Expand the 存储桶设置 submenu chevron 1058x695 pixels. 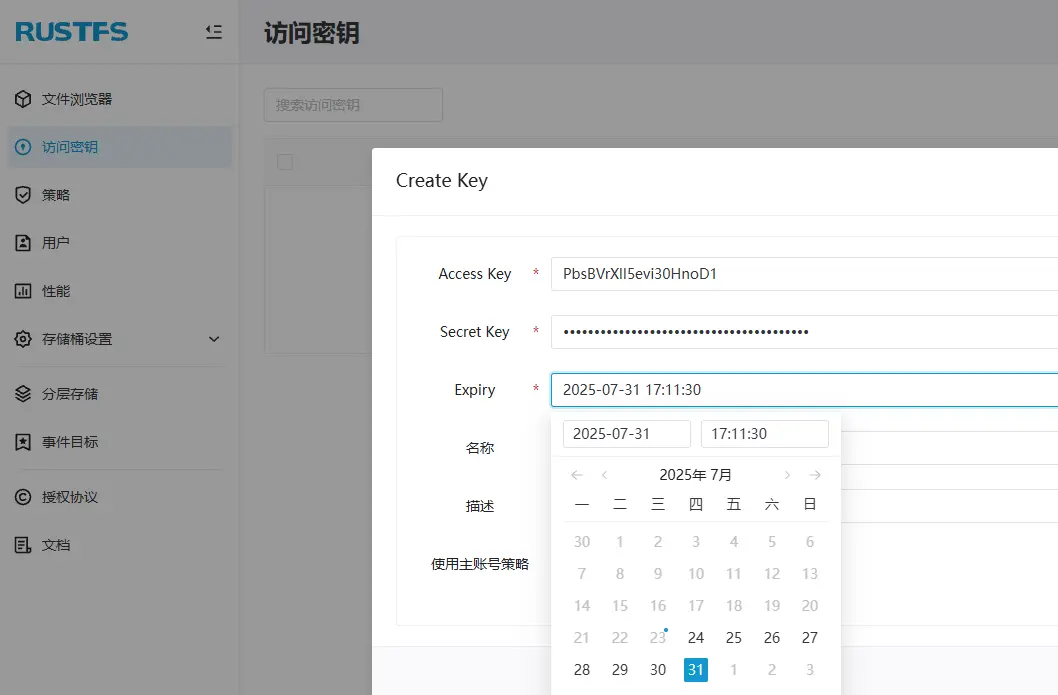coord(214,339)
